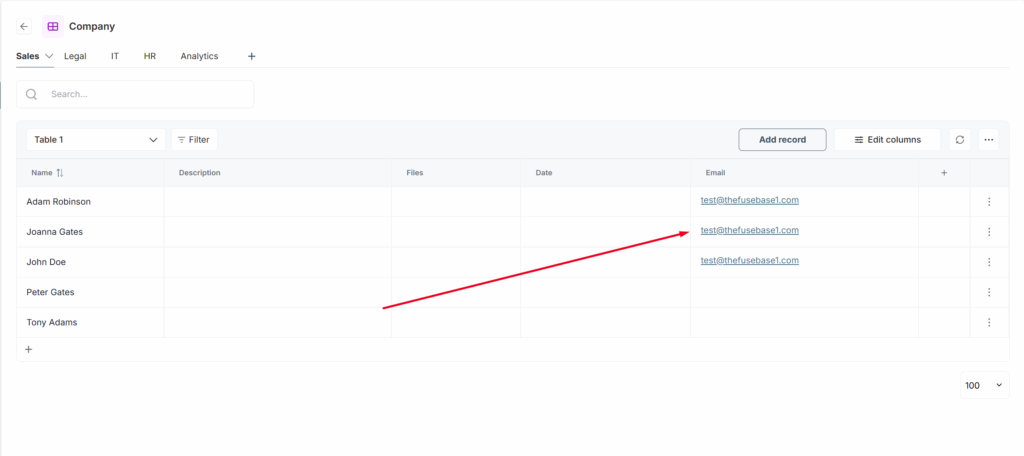This screenshot has width=1024, height=456.
Task: Click the Filter button
Action: pos(194,140)
